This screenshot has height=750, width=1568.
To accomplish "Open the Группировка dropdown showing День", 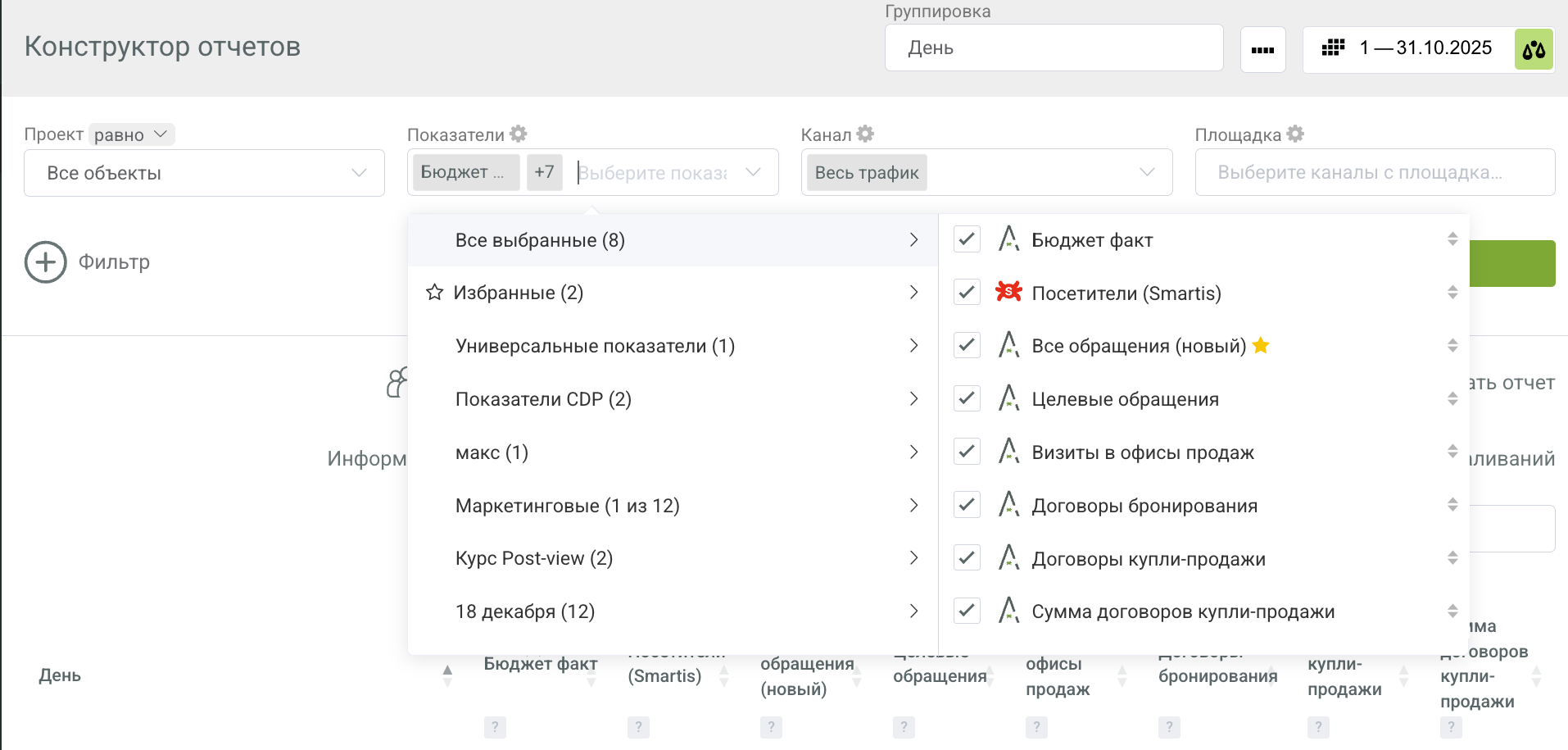I will click(1054, 48).
